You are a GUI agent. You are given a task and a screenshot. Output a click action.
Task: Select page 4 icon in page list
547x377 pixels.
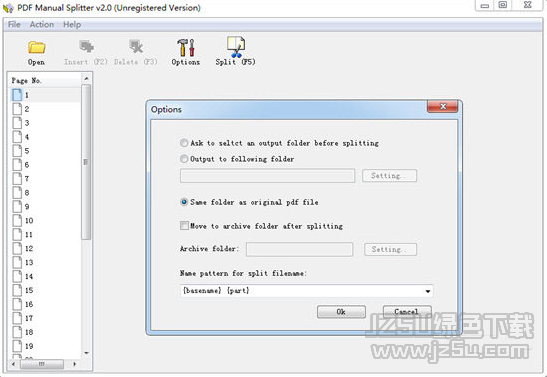click(x=17, y=137)
